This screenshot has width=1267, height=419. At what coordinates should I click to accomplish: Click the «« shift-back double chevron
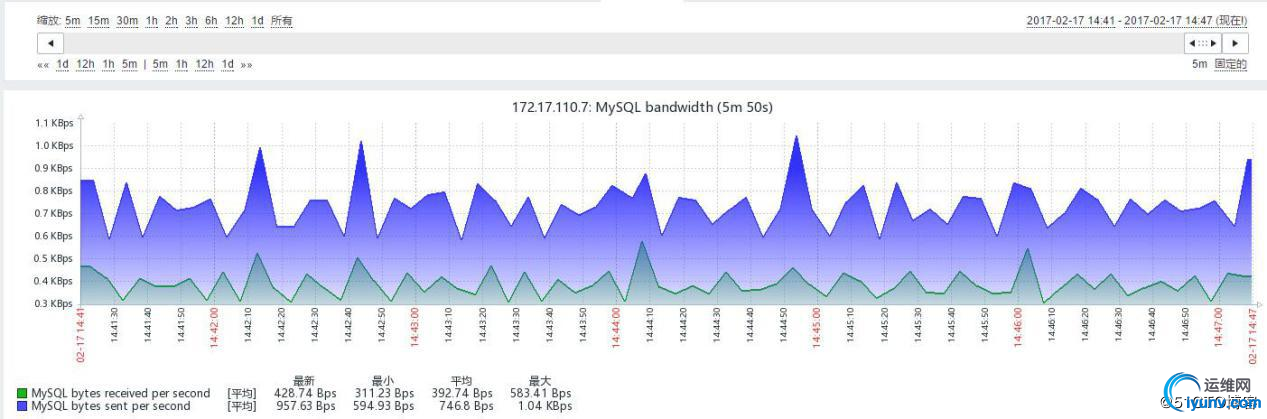pos(43,64)
